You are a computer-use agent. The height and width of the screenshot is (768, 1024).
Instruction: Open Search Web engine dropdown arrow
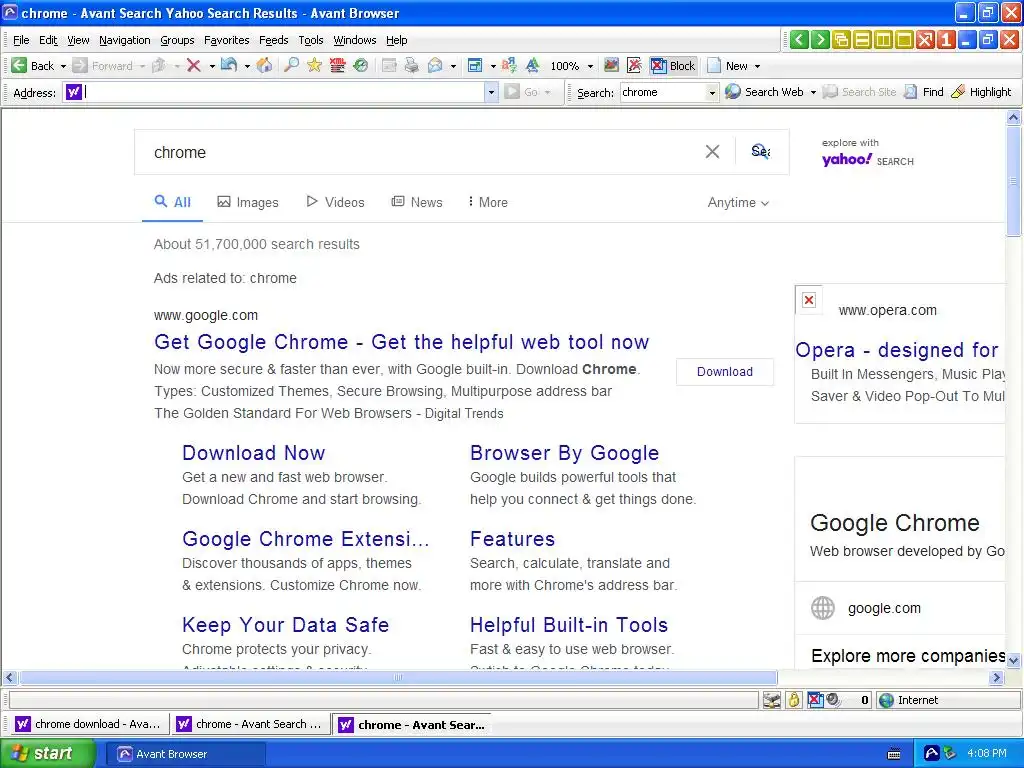[x=813, y=93]
